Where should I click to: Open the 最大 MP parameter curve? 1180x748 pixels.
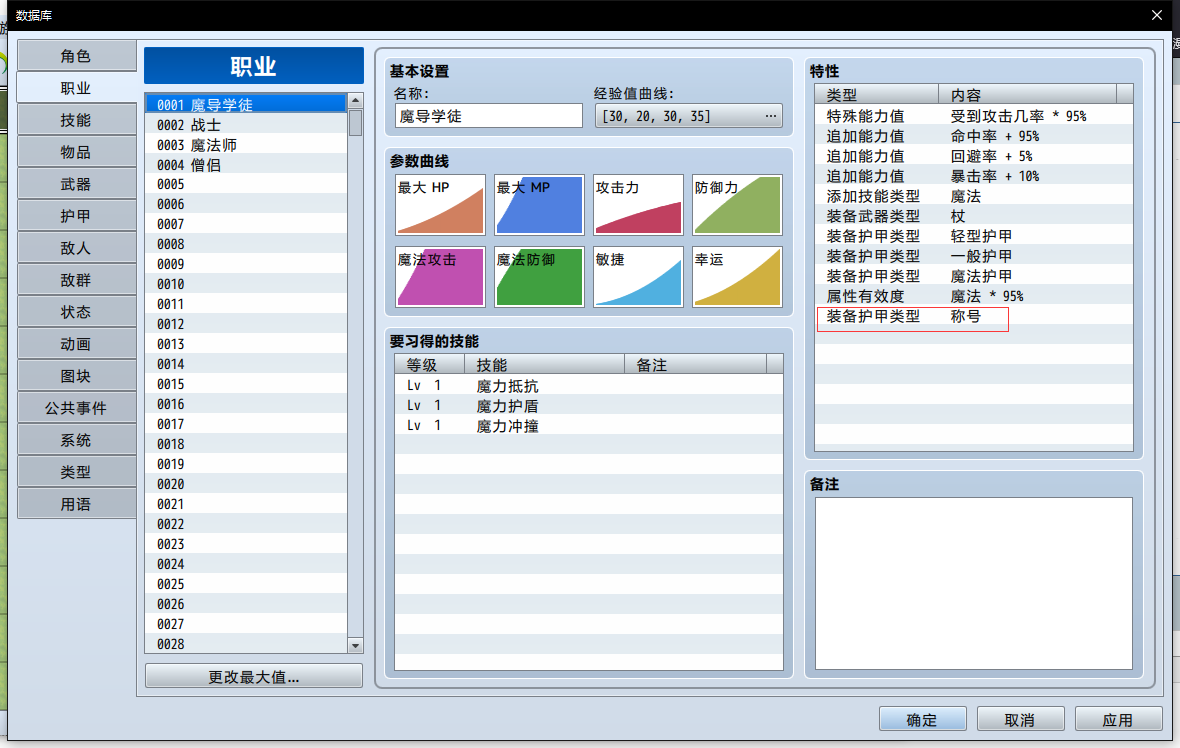tap(539, 205)
